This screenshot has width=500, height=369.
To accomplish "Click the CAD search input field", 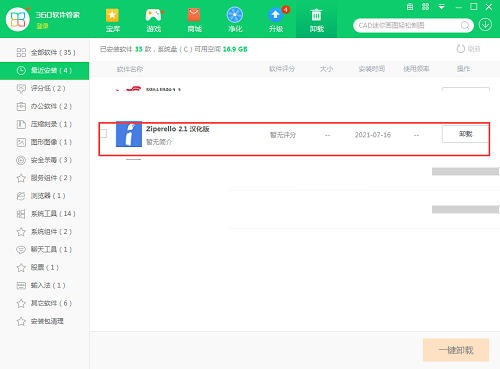I will coord(408,25).
